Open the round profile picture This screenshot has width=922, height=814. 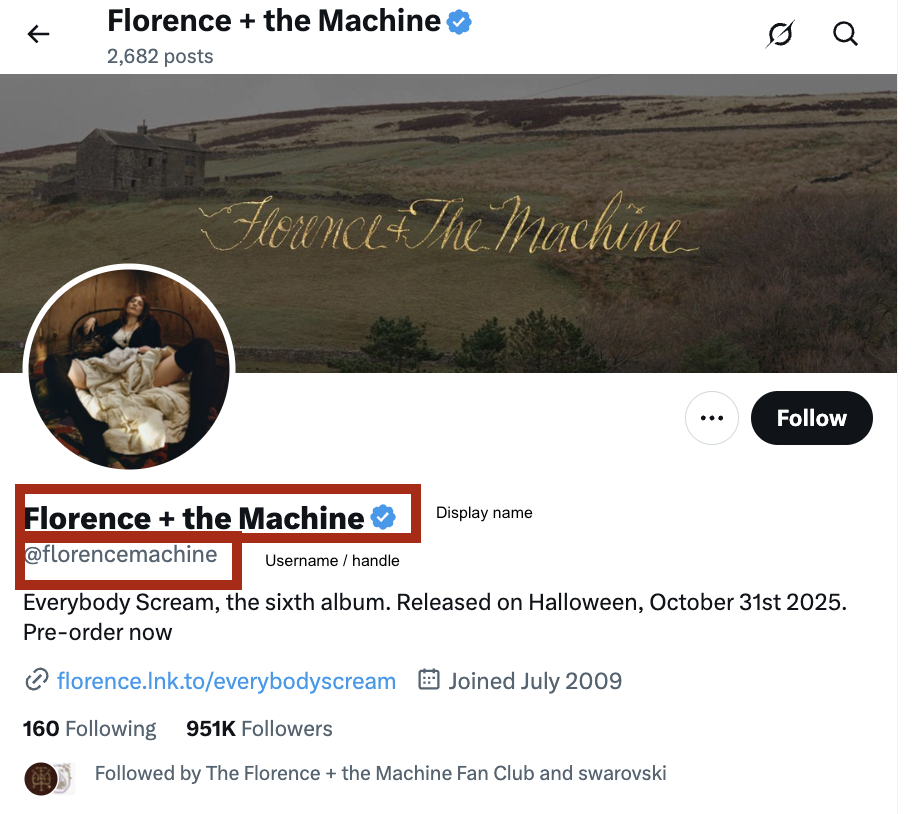[x=129, y=368]
